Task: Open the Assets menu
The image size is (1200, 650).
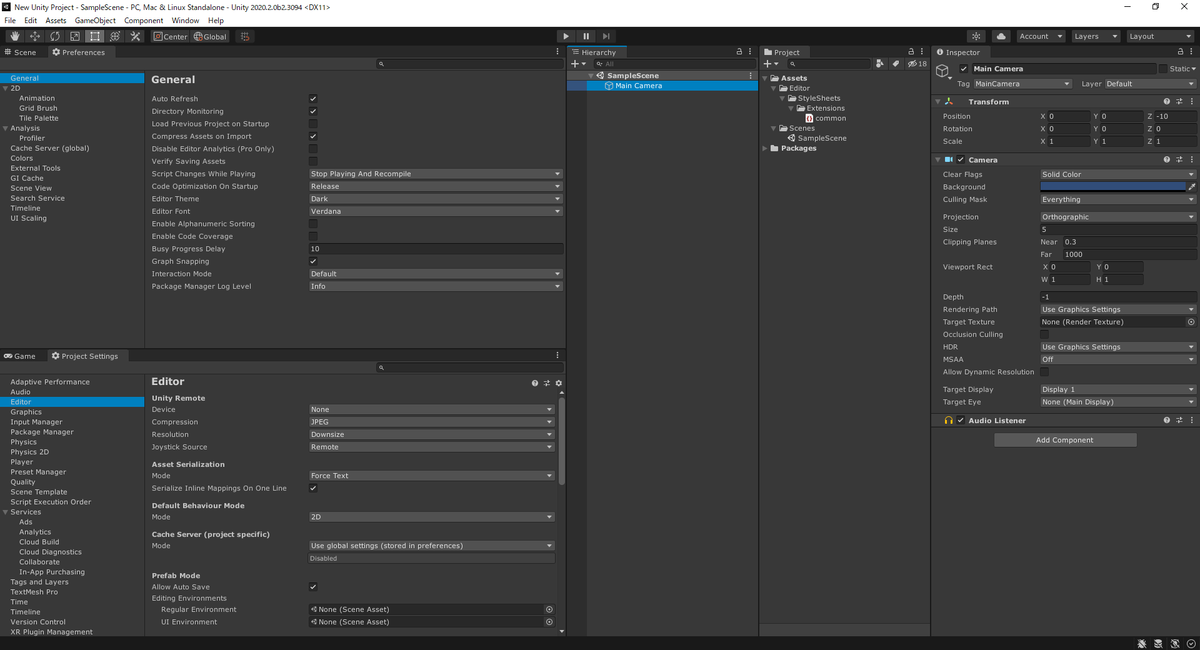Action: (x=56, y=20)
